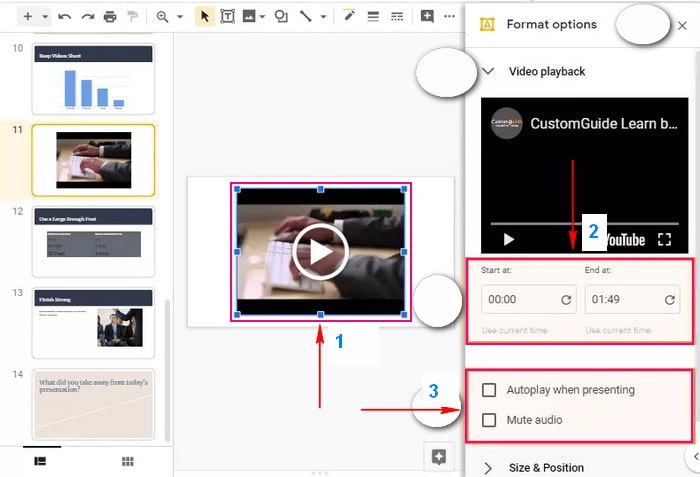Open border weight options
The image size is (700, 477).
tap(373, 17)
